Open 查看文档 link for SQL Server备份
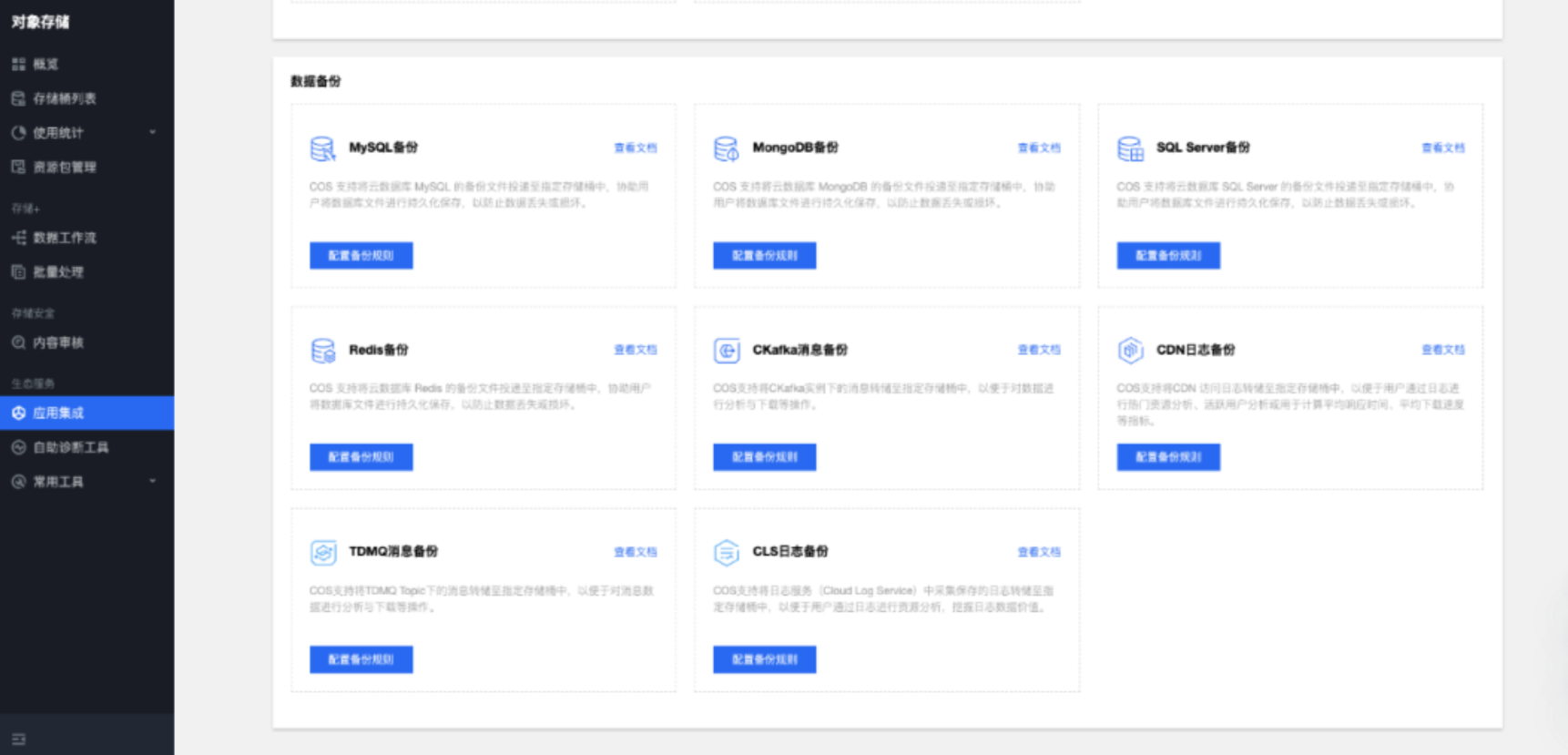Viewport: 1568px width, 755px height. click(x=1443, y=148)
